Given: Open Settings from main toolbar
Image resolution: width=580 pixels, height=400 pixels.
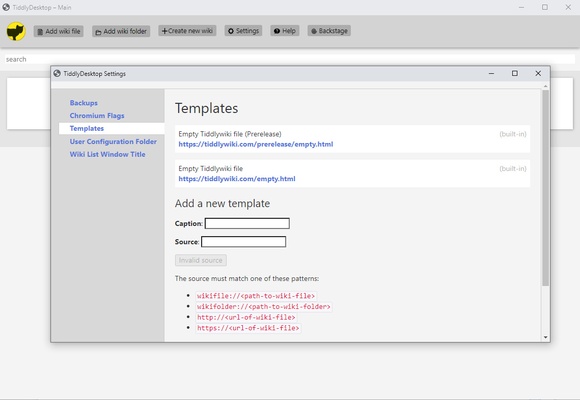Looking at the screenshot, I should pos(243,31).
